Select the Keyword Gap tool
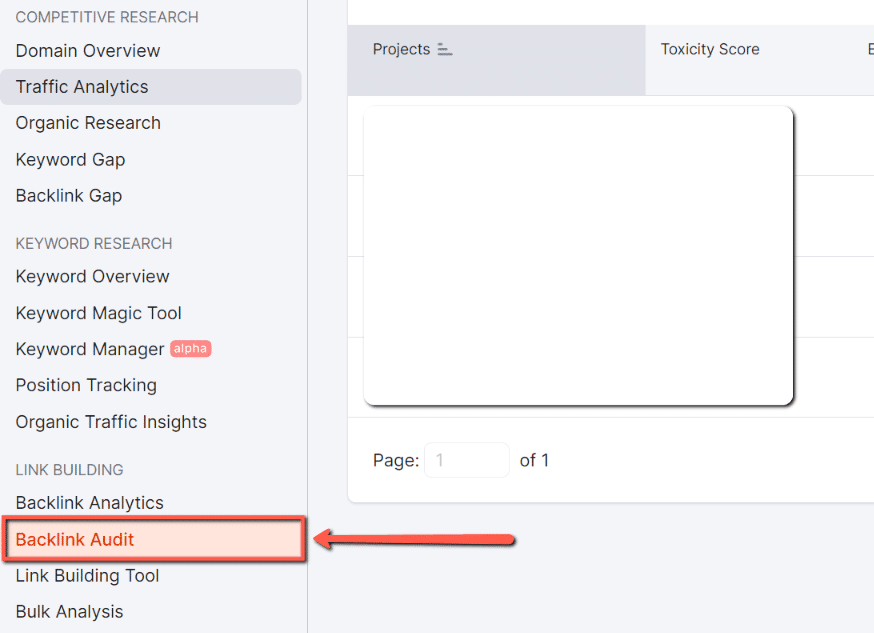 70,159
